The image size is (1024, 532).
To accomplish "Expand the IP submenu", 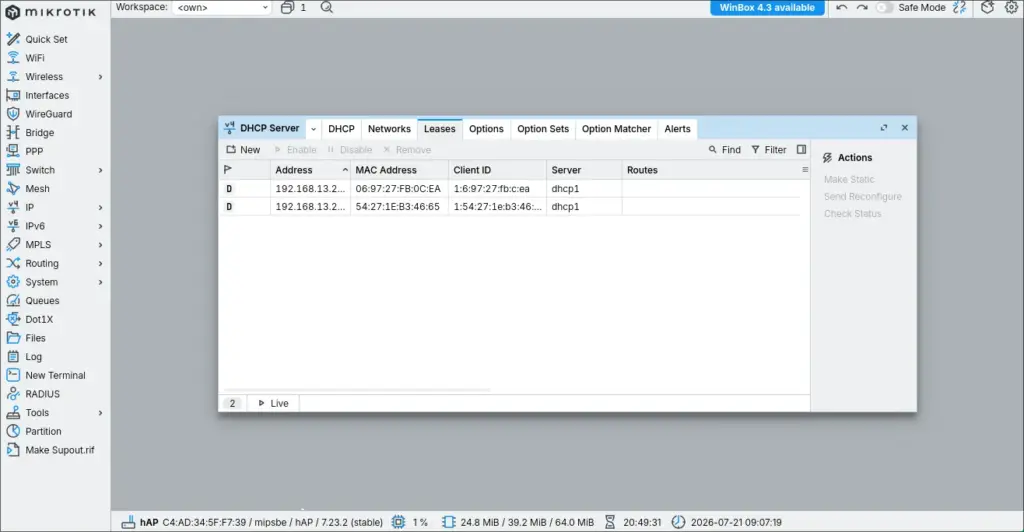I will click(x=101, y=208).
